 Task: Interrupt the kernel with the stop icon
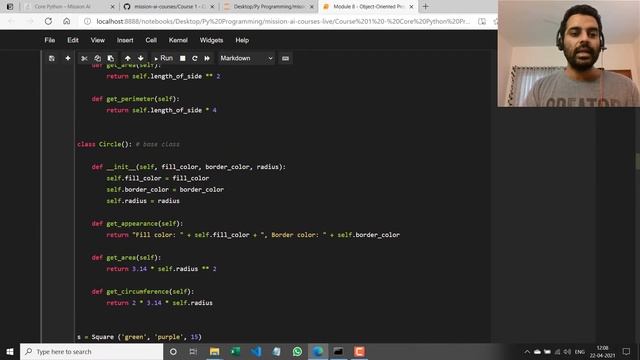pyautogui.click(x=183, y=58)
